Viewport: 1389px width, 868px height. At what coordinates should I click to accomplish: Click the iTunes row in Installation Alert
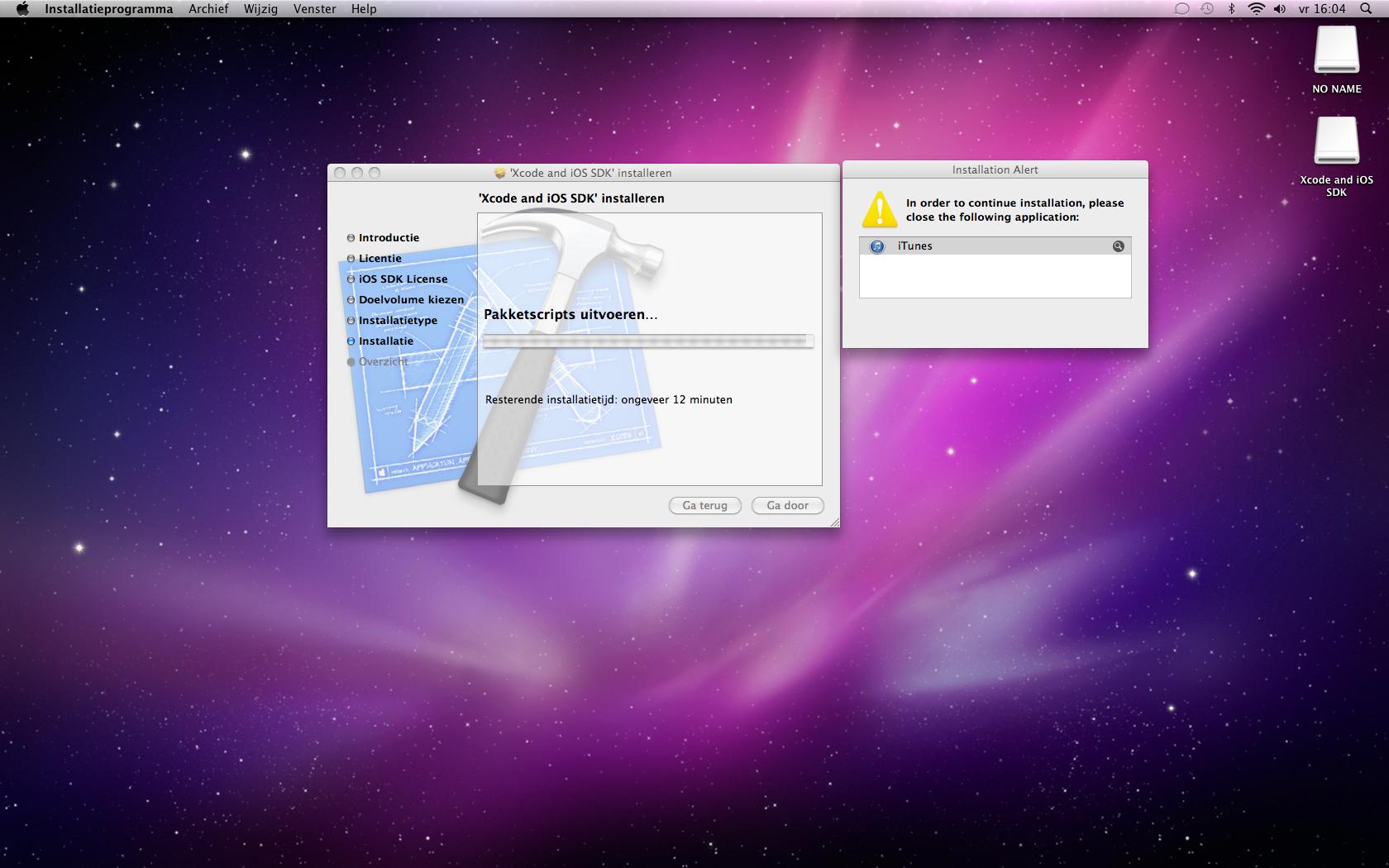995,246
